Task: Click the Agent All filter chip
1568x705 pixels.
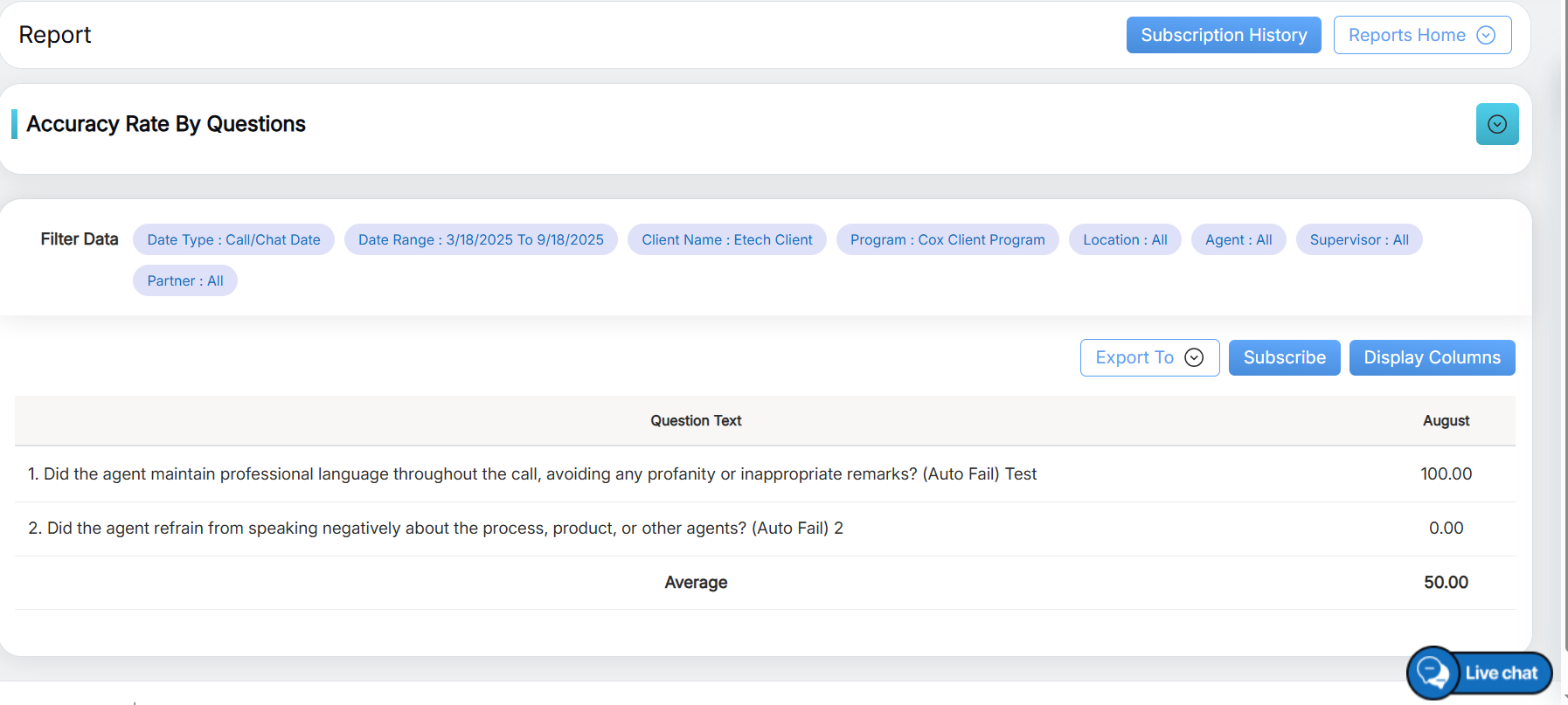Action: (x=1238, y=240)
